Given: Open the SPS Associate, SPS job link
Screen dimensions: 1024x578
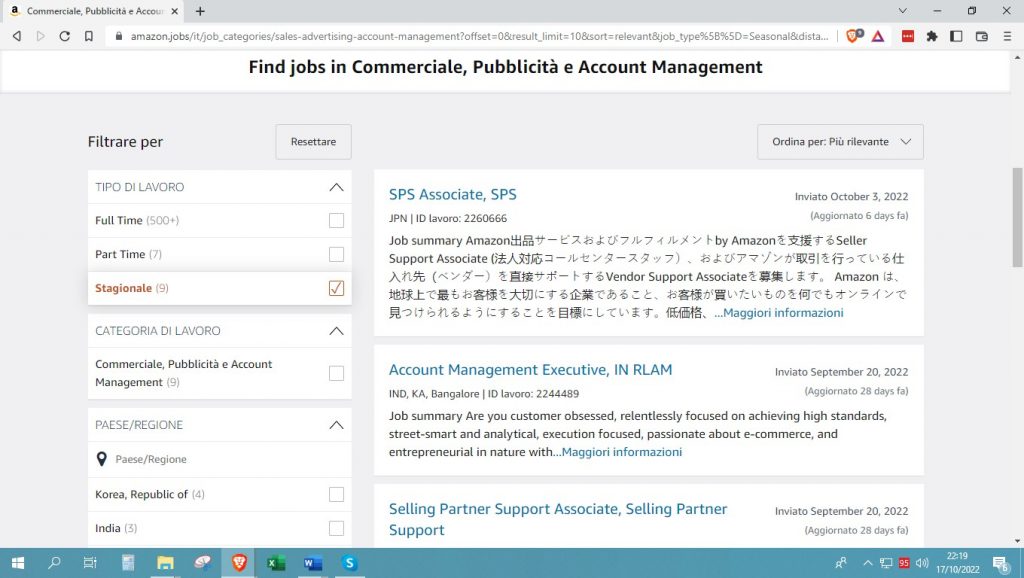Looking at the screenshot, I should pyautogui.click(x=452, y=194).
